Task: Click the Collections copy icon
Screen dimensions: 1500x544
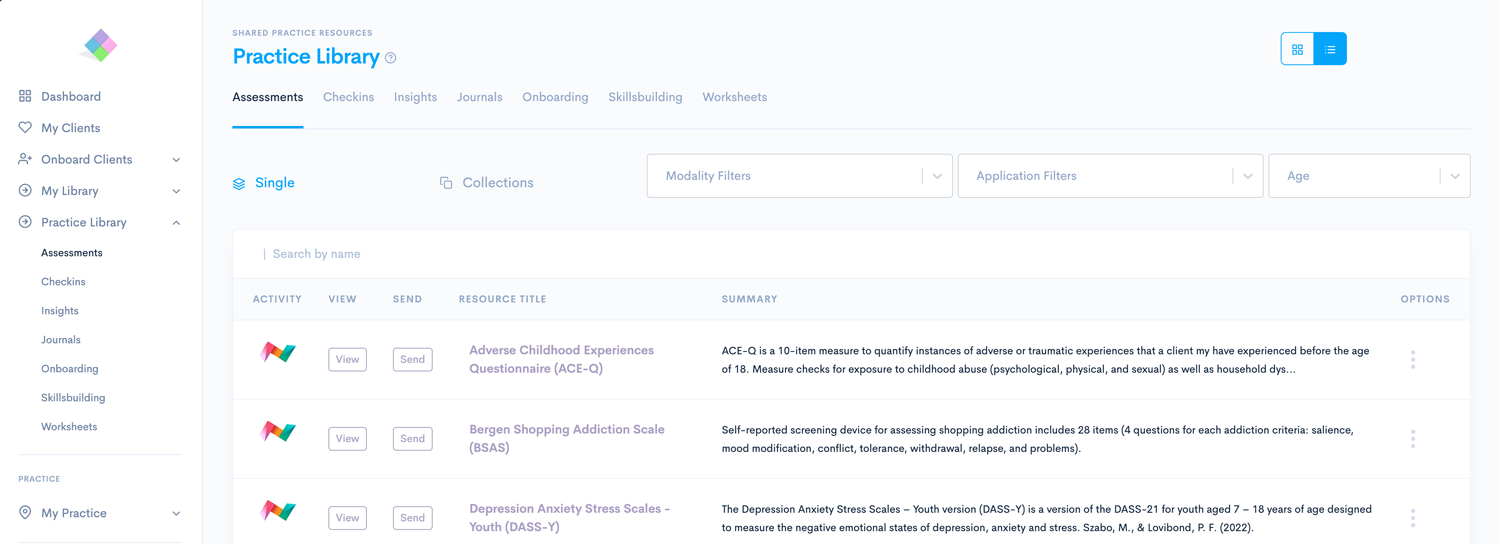Action: click(x=446, y=183)
